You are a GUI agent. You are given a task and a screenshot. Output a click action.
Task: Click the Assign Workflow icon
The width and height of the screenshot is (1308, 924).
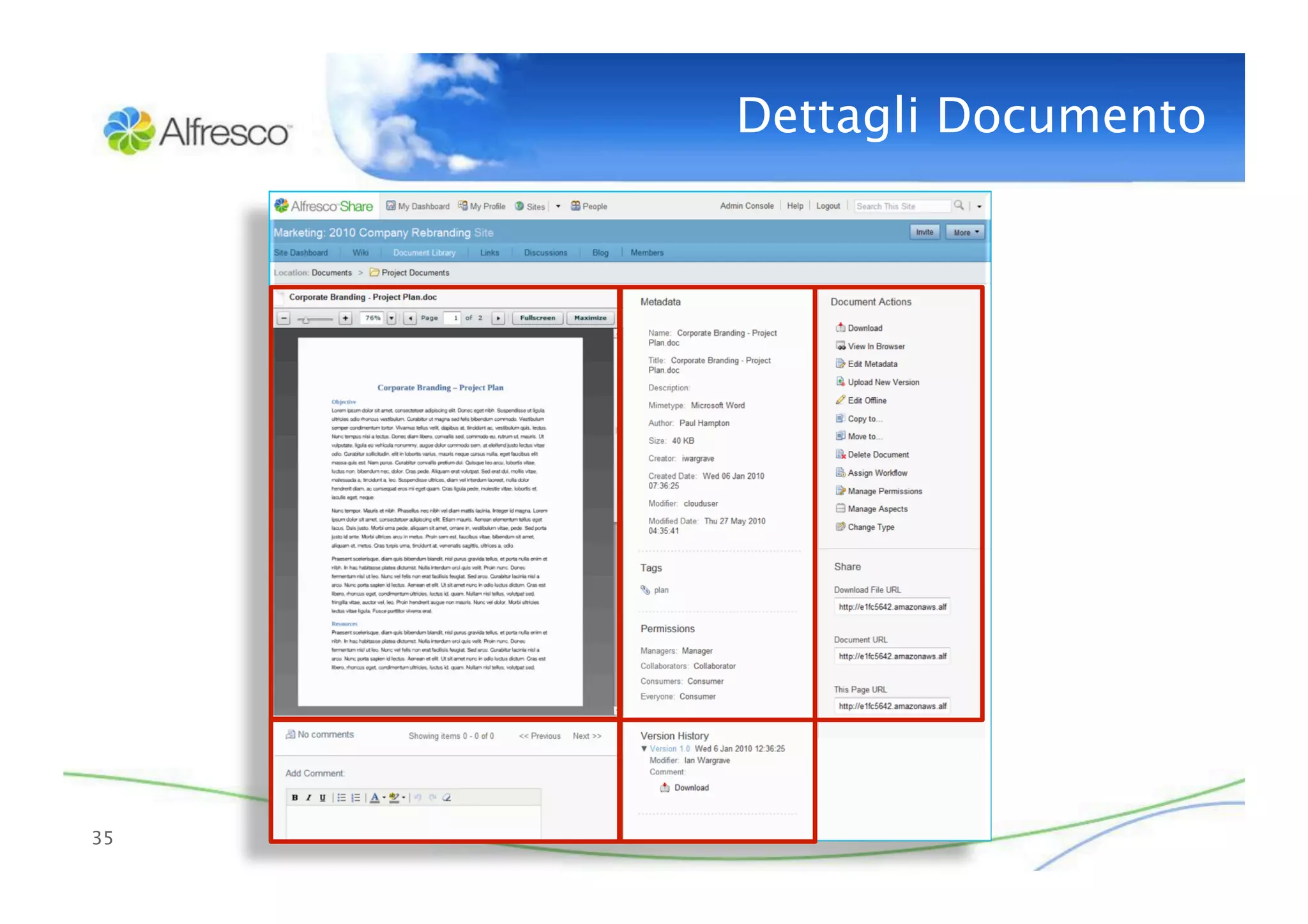pos(840,473)
